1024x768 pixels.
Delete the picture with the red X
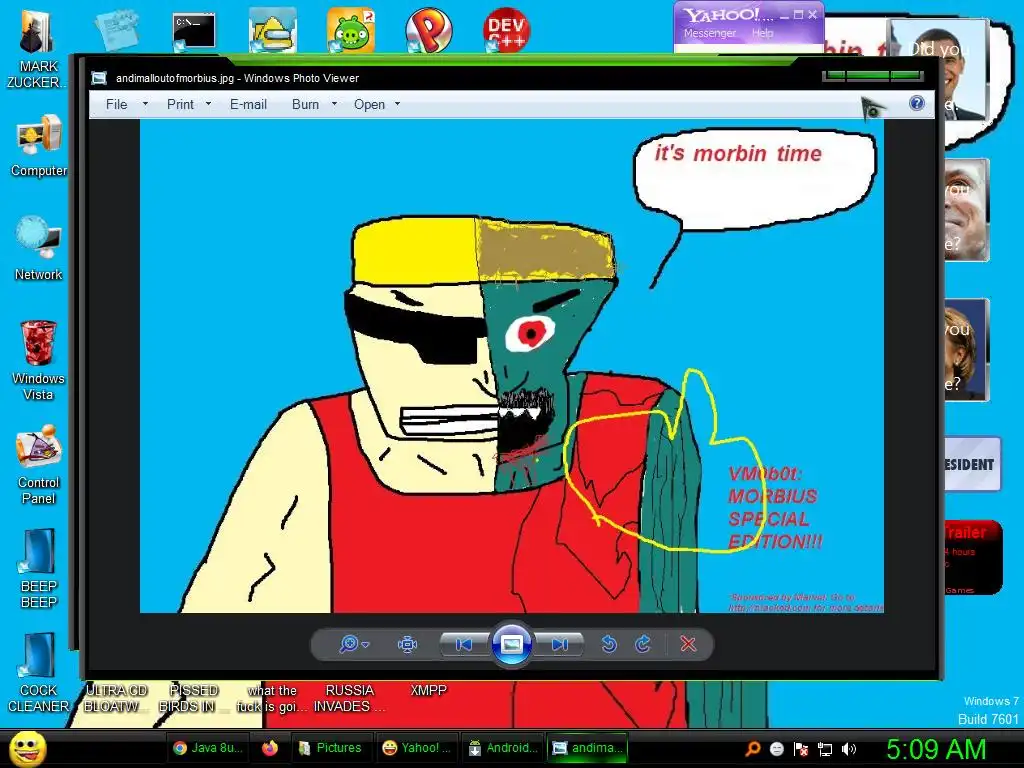coord(688,645)
